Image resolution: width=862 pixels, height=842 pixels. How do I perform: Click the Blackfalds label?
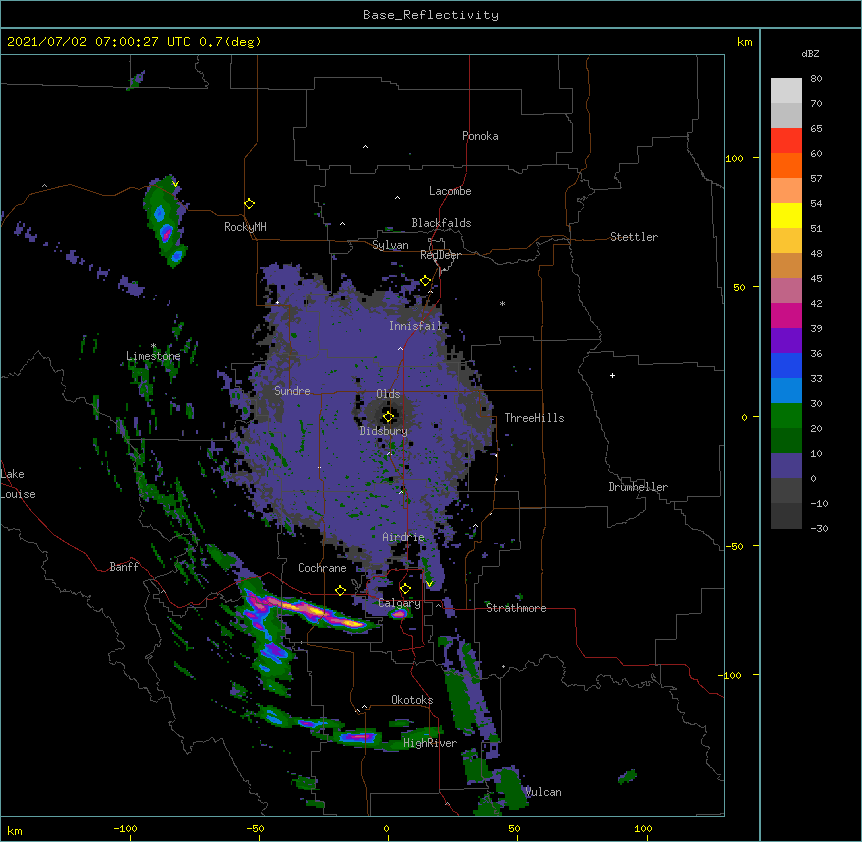tap(441, 223)
